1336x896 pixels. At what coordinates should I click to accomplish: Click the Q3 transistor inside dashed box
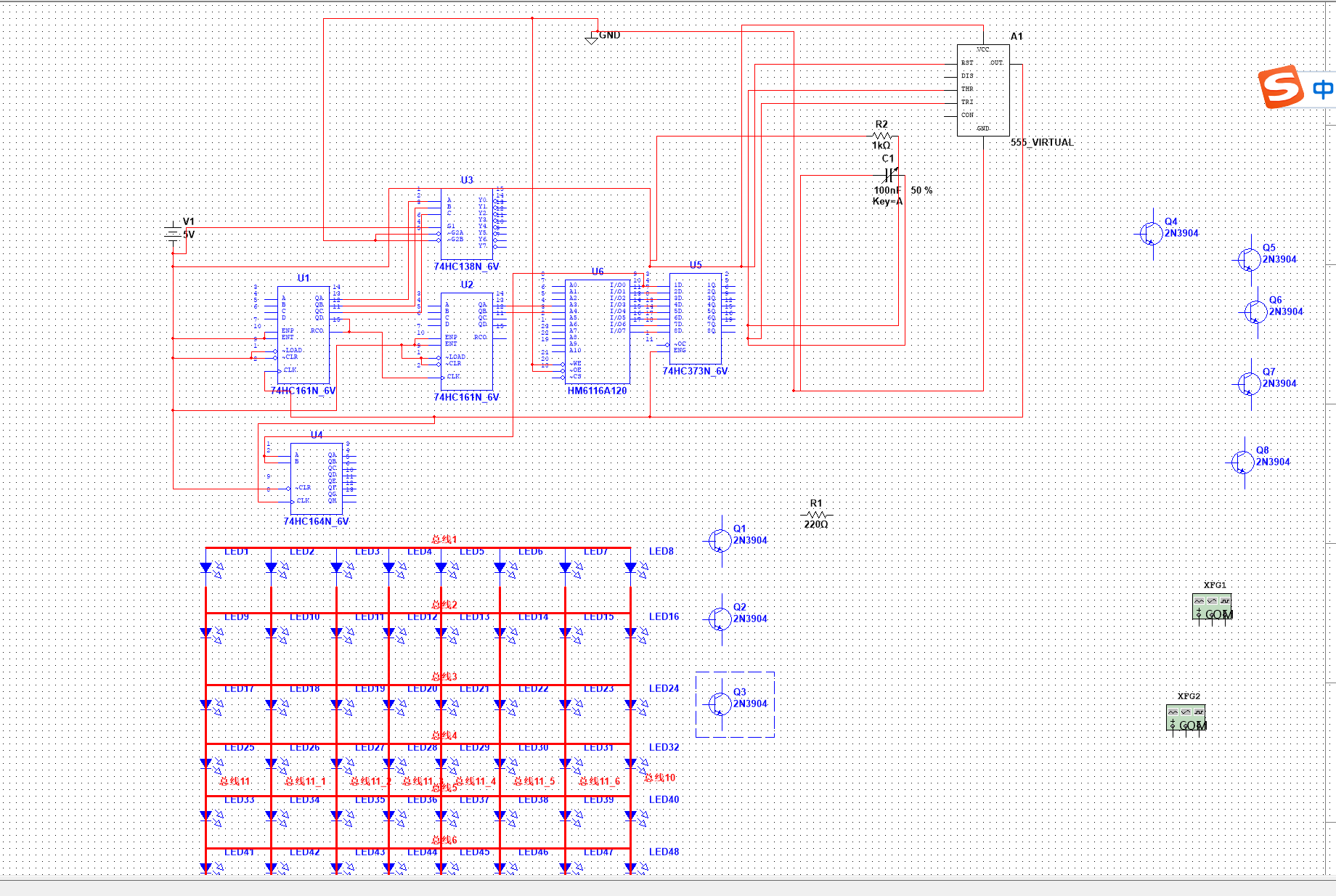720,704
